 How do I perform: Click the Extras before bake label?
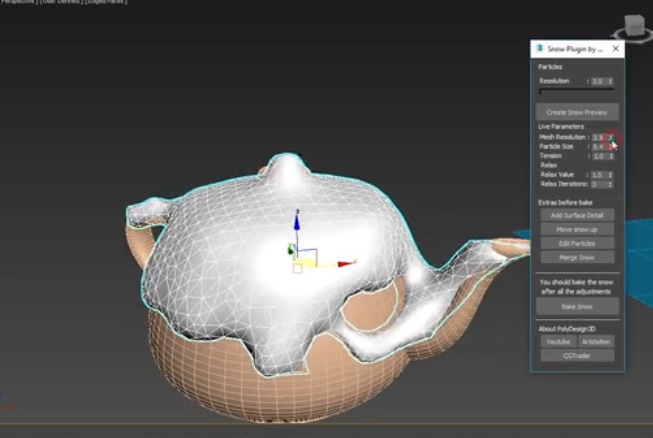pos(565,203)
